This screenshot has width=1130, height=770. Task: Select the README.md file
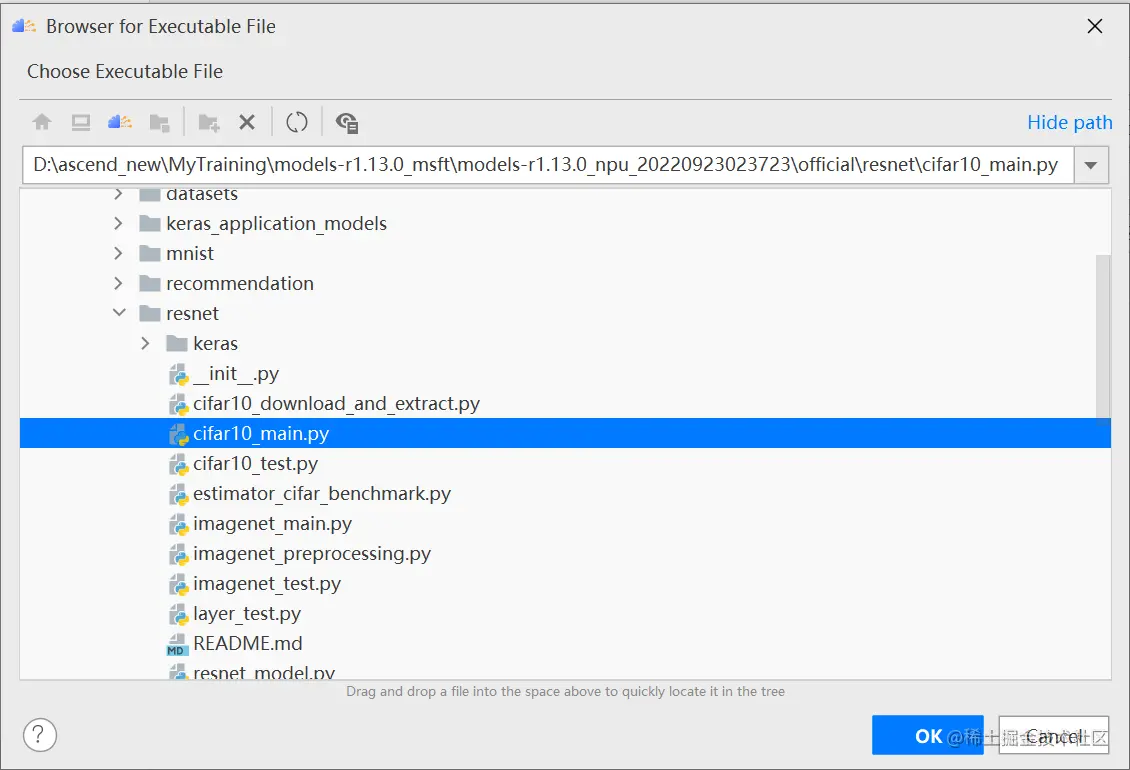coord(247,644)
